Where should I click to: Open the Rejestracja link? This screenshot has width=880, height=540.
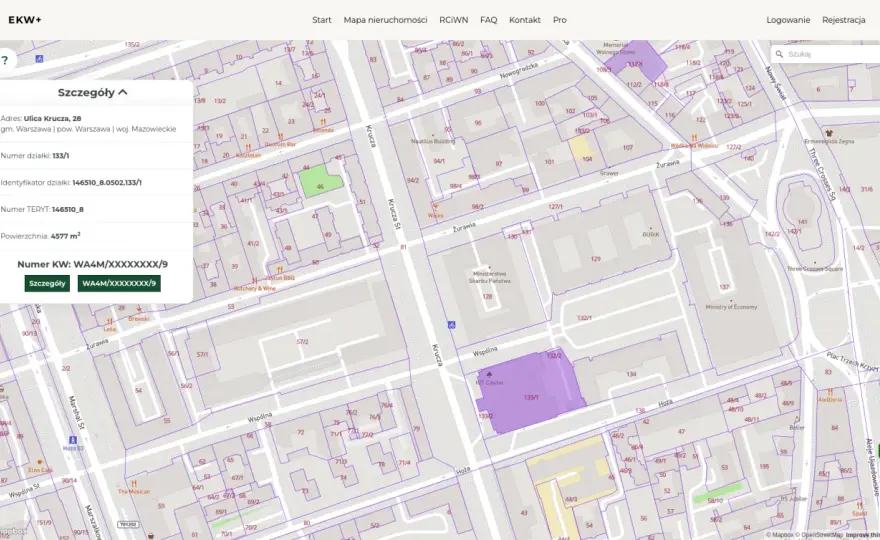[x=844, y=20]
